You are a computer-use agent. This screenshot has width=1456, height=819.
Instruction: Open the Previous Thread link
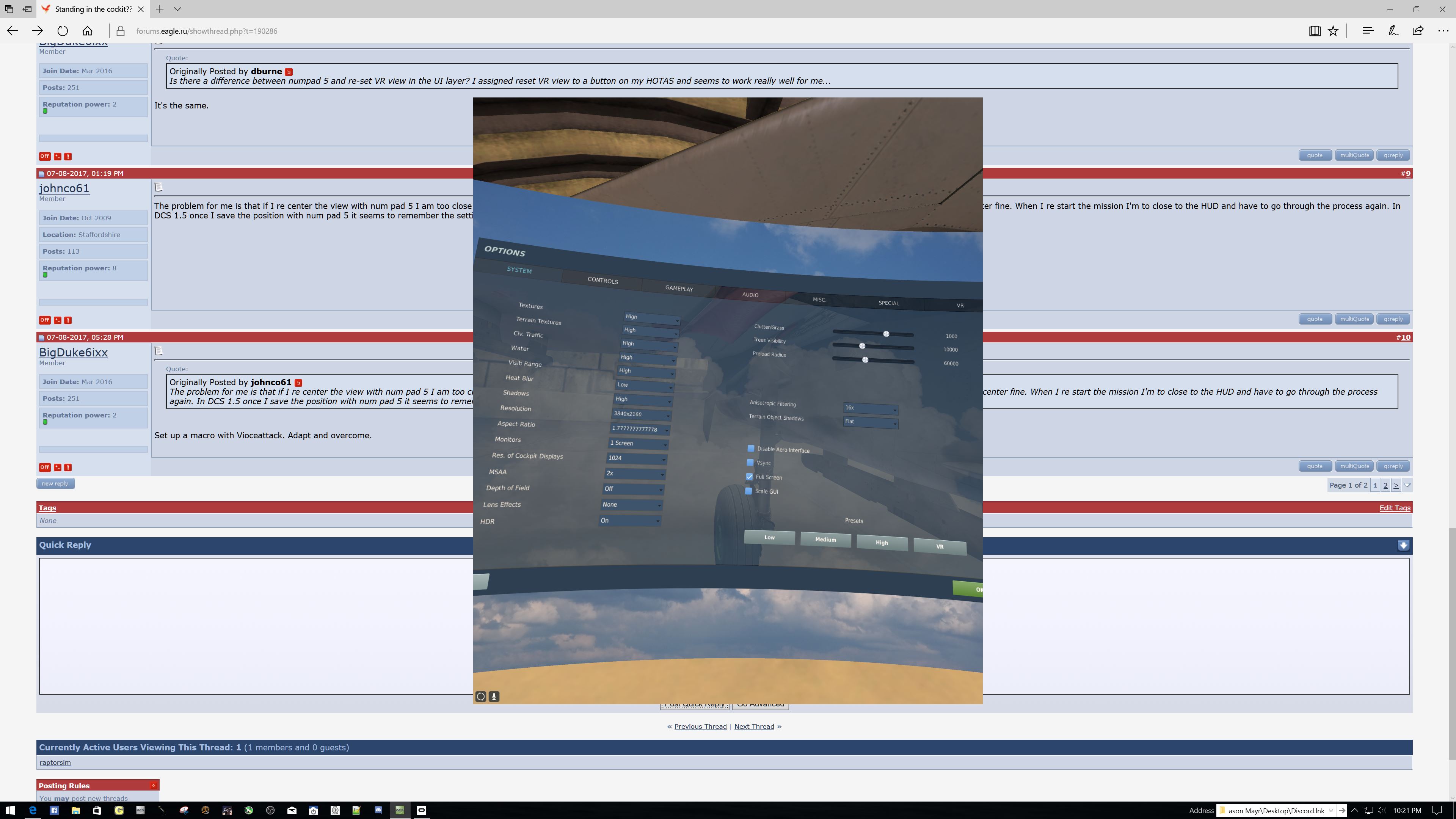pos(700,726)
